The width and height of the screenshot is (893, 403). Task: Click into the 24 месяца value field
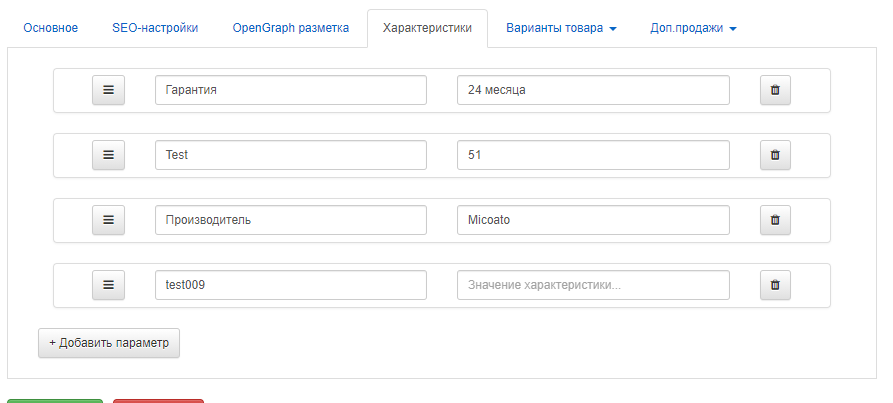pos(593,90)
